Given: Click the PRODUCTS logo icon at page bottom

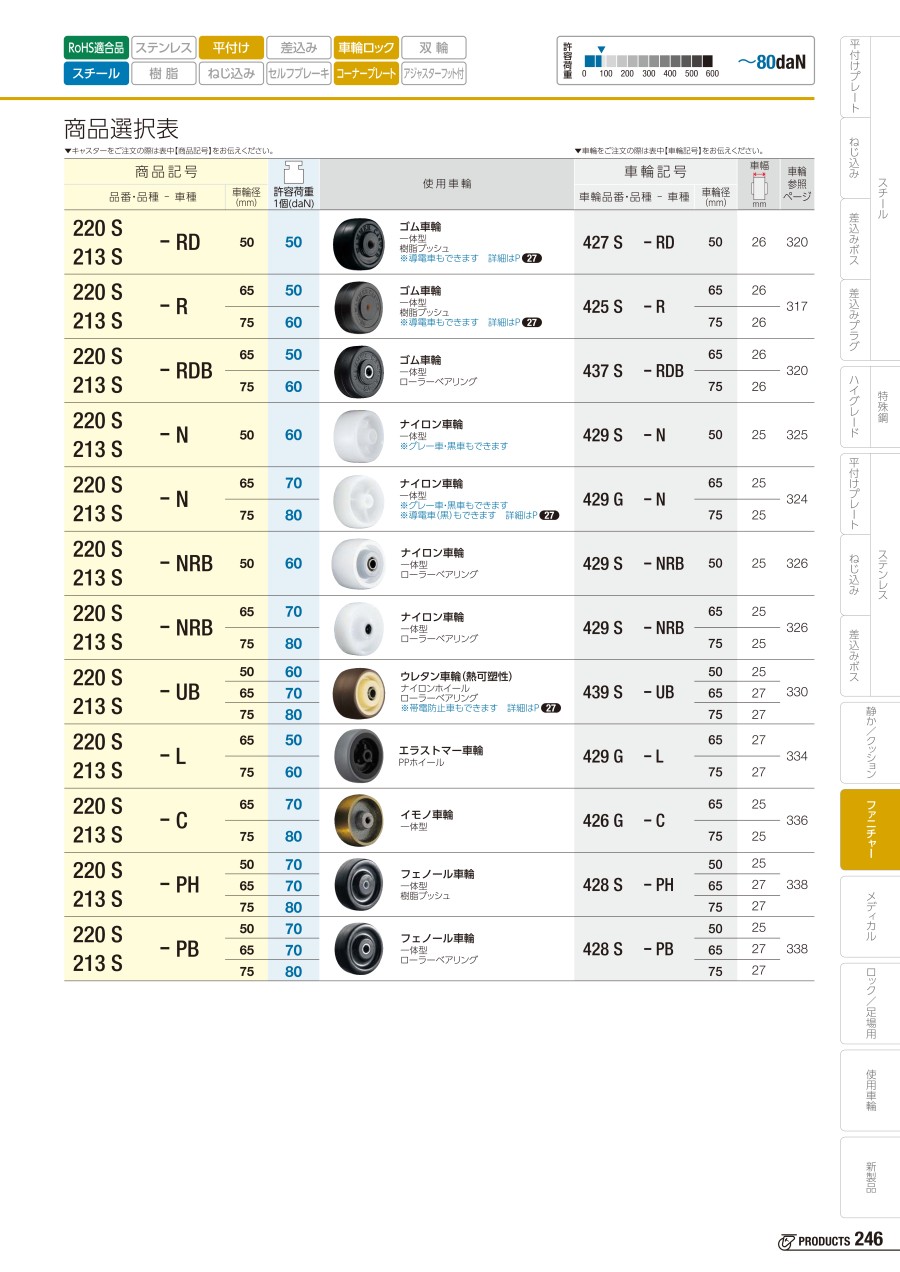Looking at the screenshot, I should click(787, 1241).
